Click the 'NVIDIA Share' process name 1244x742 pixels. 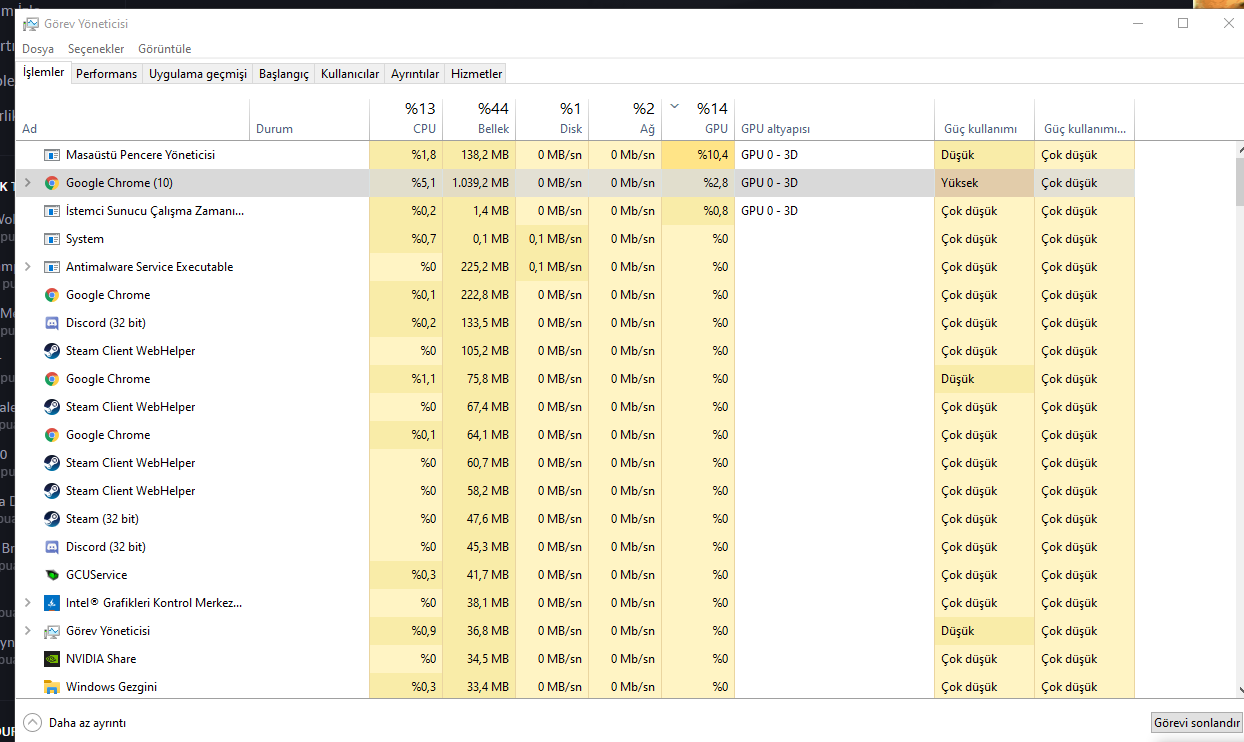pyautogui.click(x=101, y=659)
